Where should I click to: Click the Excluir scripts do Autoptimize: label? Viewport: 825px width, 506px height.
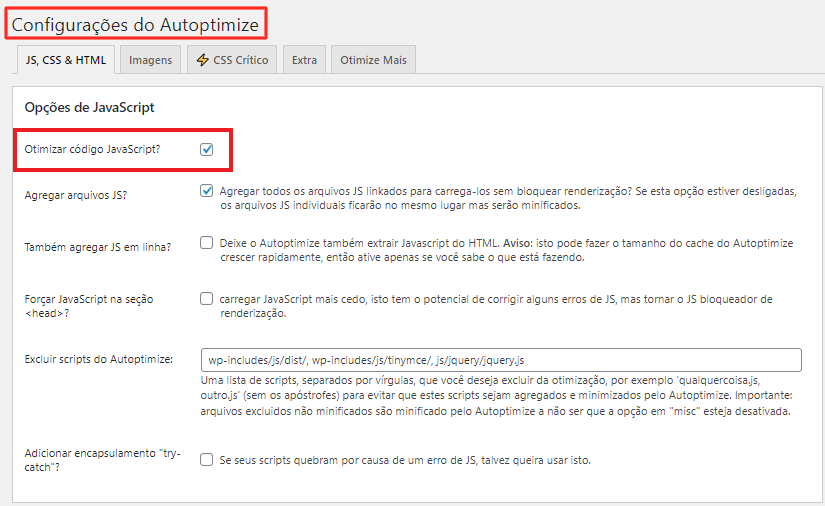tap(99, 359)
